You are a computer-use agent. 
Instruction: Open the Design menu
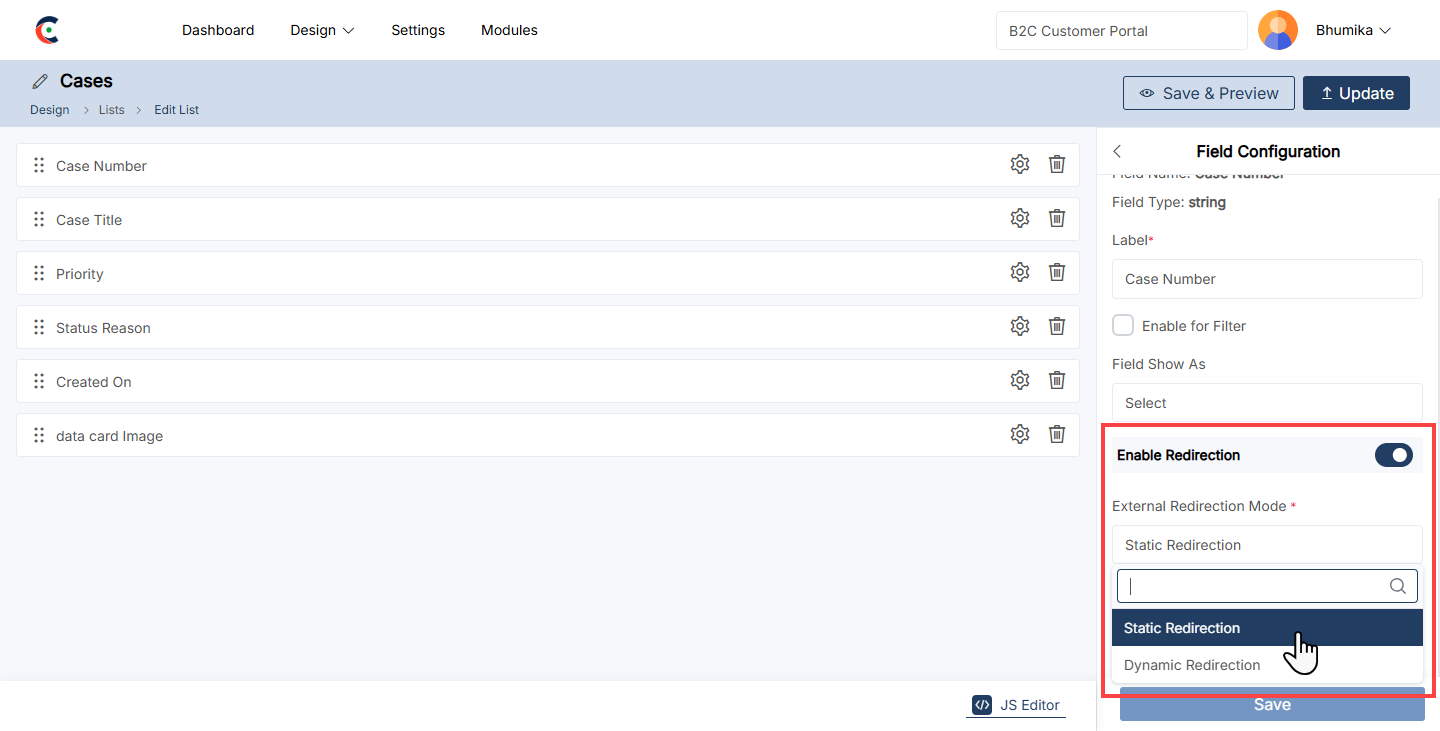322,31
